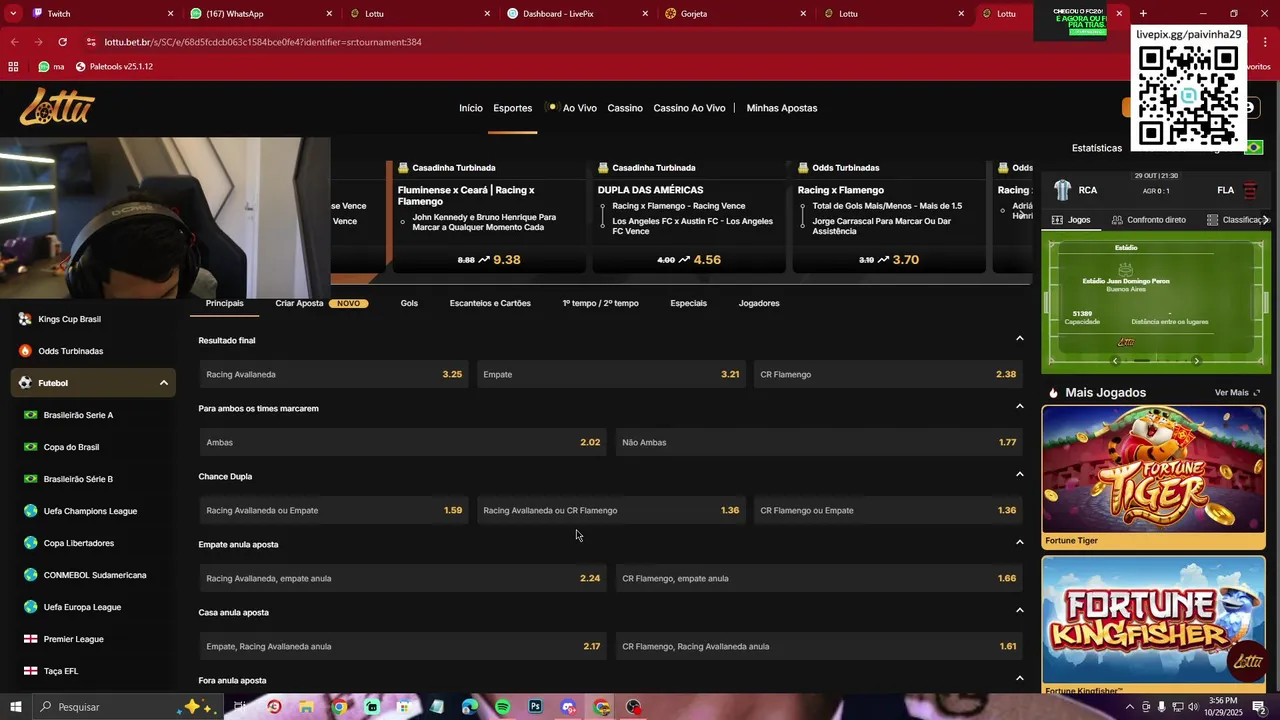Pick CR Flamengo, Racing Avallaneda anula 1.61
This screenshot has height=720, width=1280.
[819, 646]
